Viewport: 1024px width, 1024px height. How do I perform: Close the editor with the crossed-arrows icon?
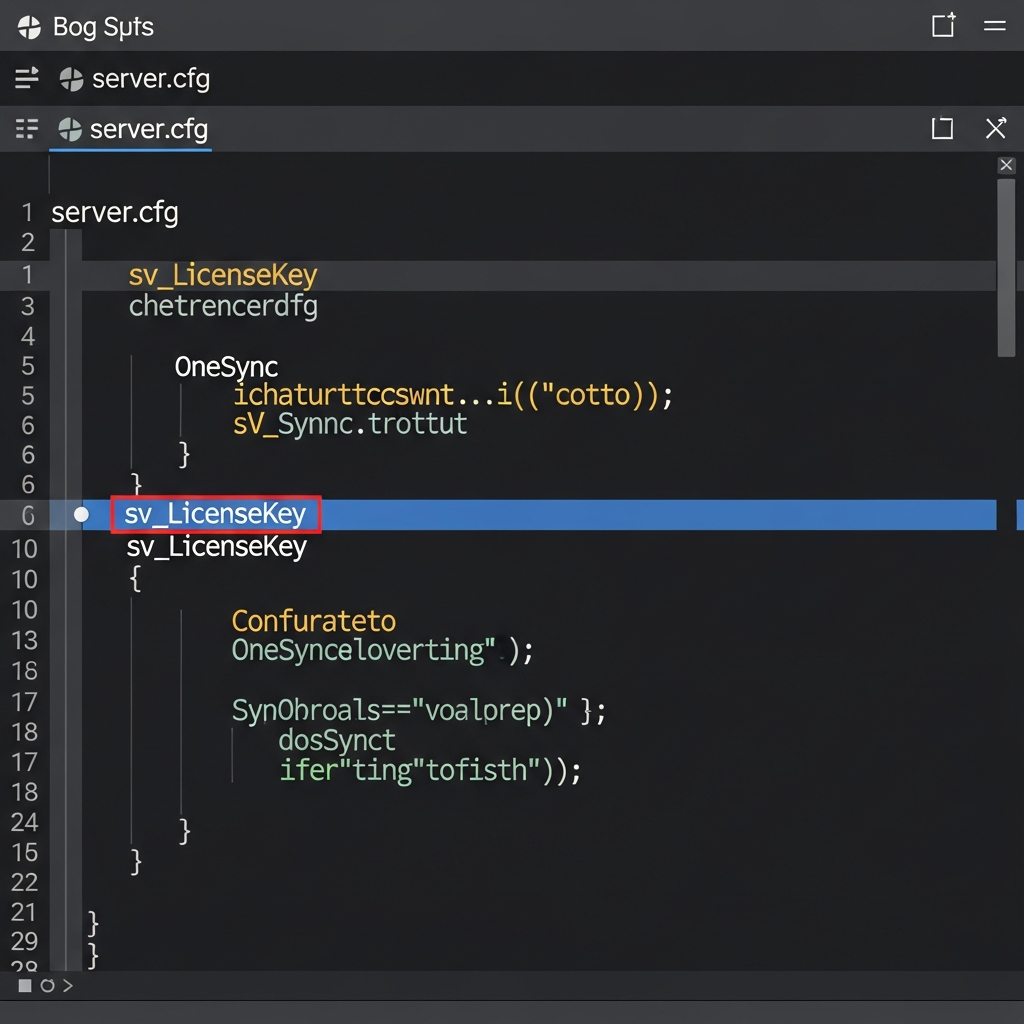[996, 128]
